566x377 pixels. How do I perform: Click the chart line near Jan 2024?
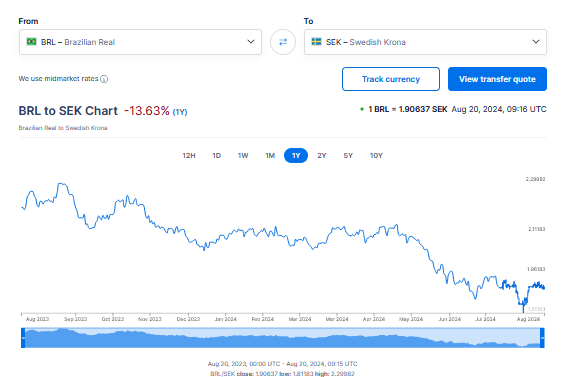[x=226, y=236]
